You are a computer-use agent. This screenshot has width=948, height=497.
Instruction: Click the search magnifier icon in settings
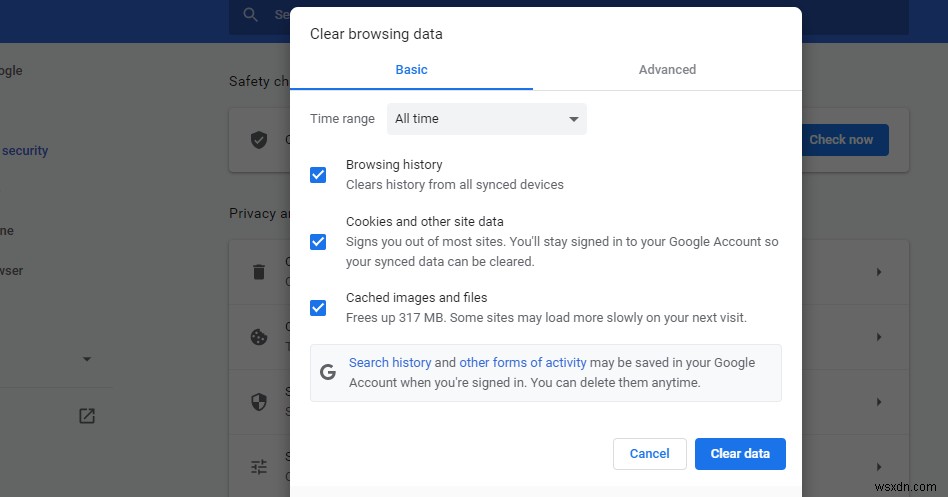pyautogui.click(x=250, y=15)
